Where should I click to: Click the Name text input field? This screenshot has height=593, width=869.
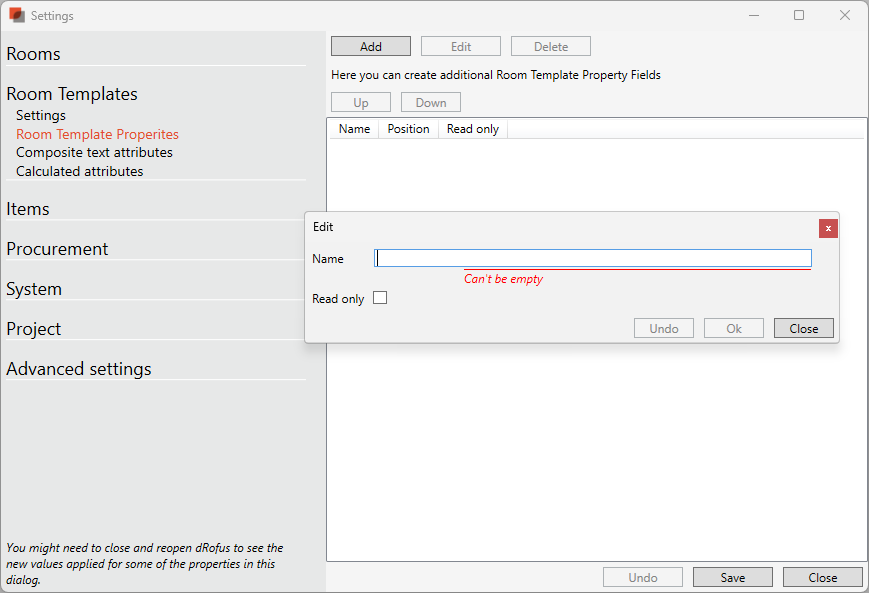[x=592, y=259]
